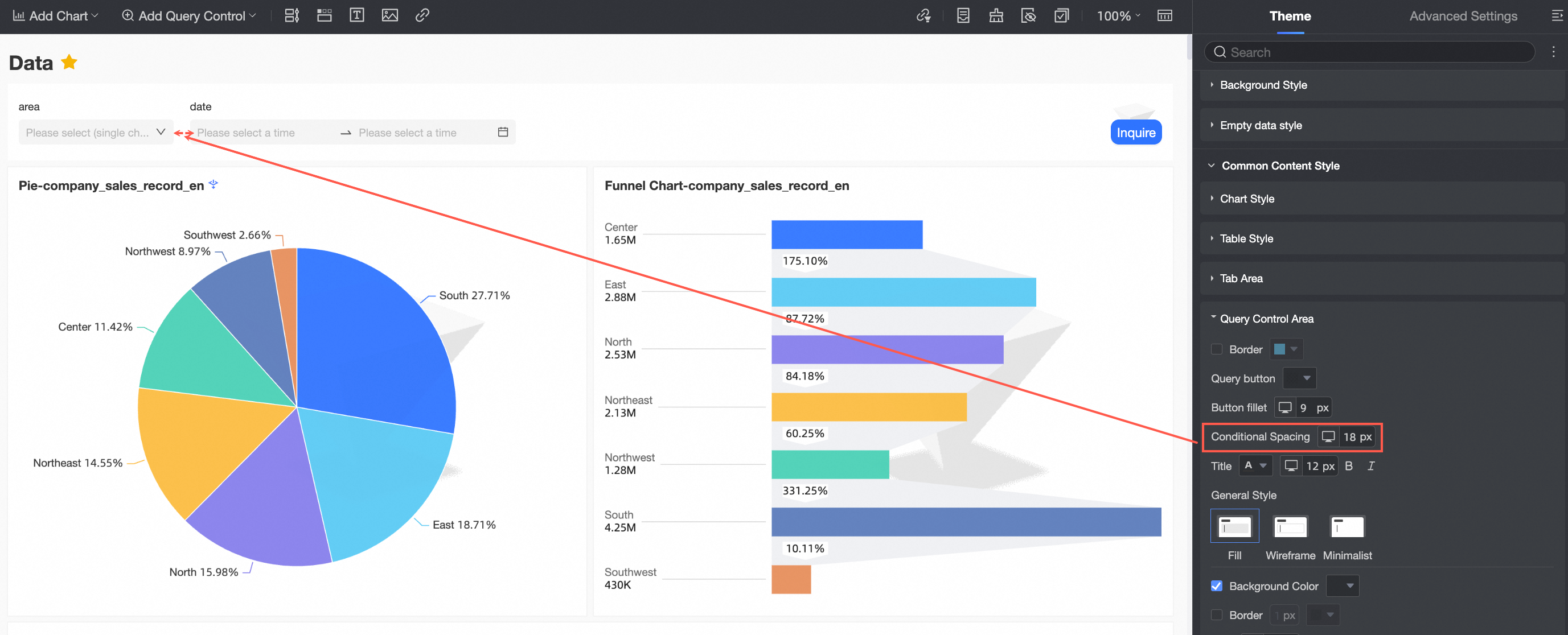Enable the Query Control Area Border checkbox
The width and height of the screenshot is (1568, 635).
1216,349
